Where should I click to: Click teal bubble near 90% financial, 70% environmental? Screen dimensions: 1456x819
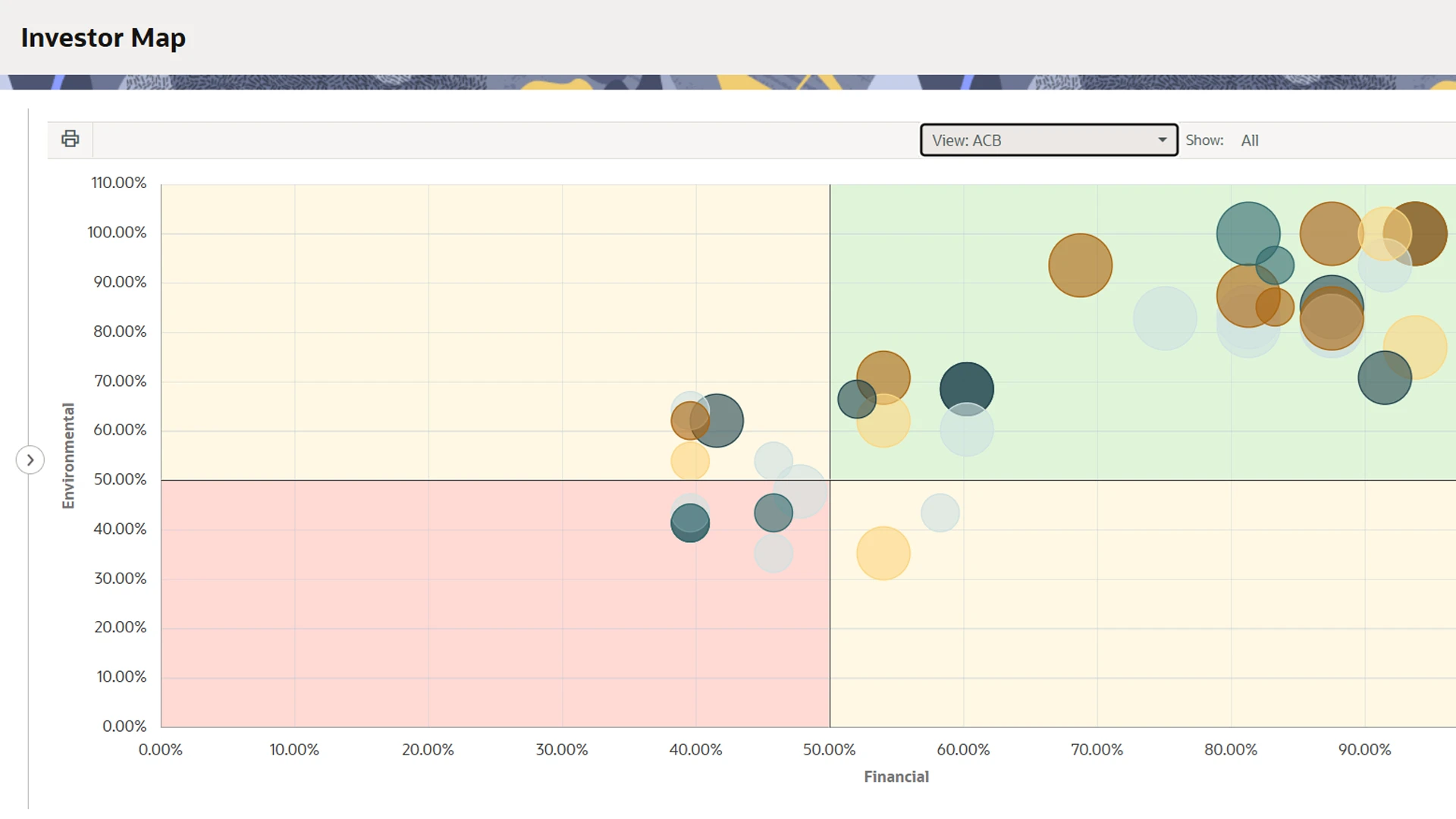1379,381
